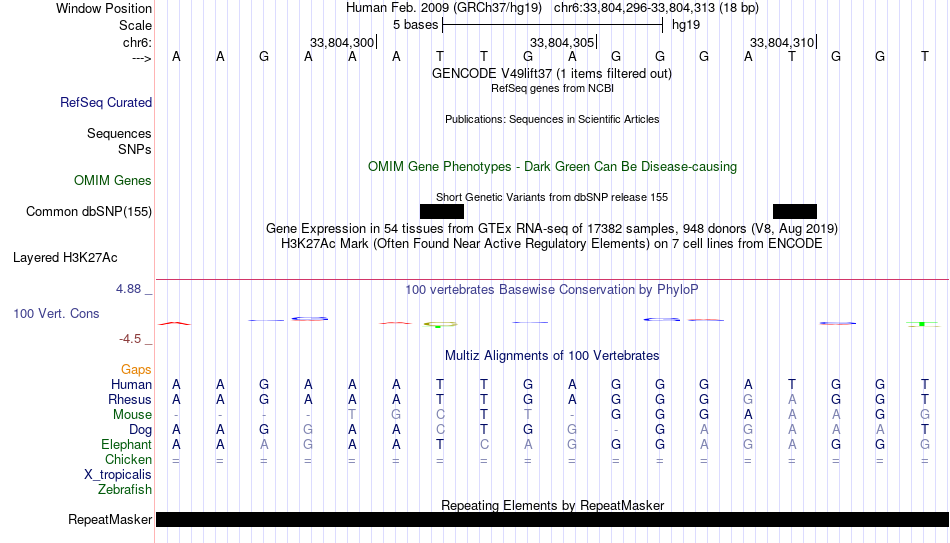
Task: Open Publications: Sequences in Scientific Articles title
Action: point(552,119)
